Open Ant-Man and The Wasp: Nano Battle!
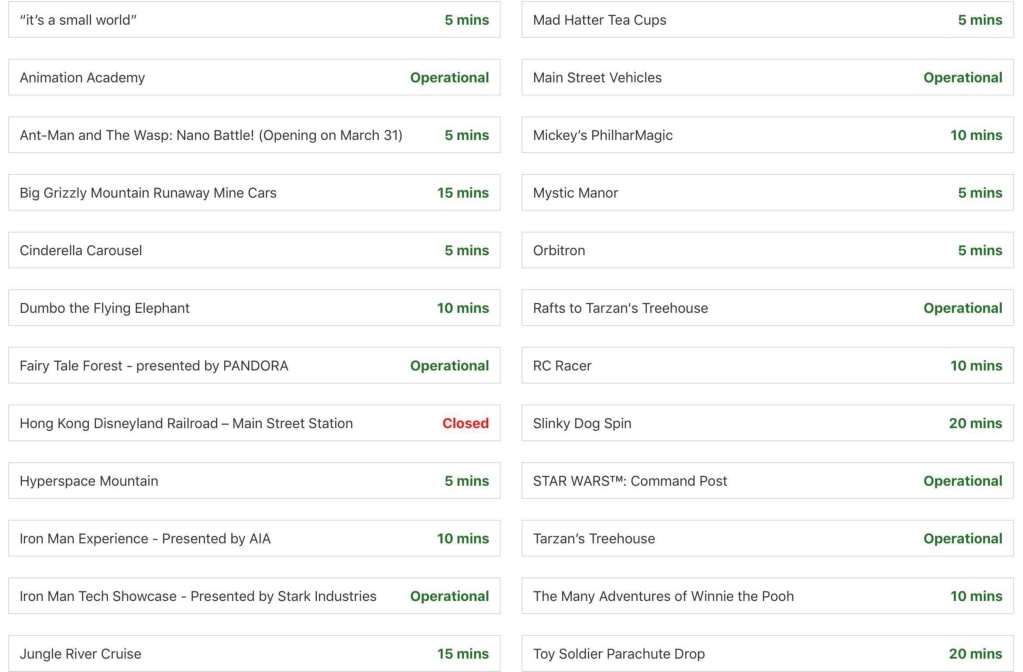 click(x=254, y=135)
